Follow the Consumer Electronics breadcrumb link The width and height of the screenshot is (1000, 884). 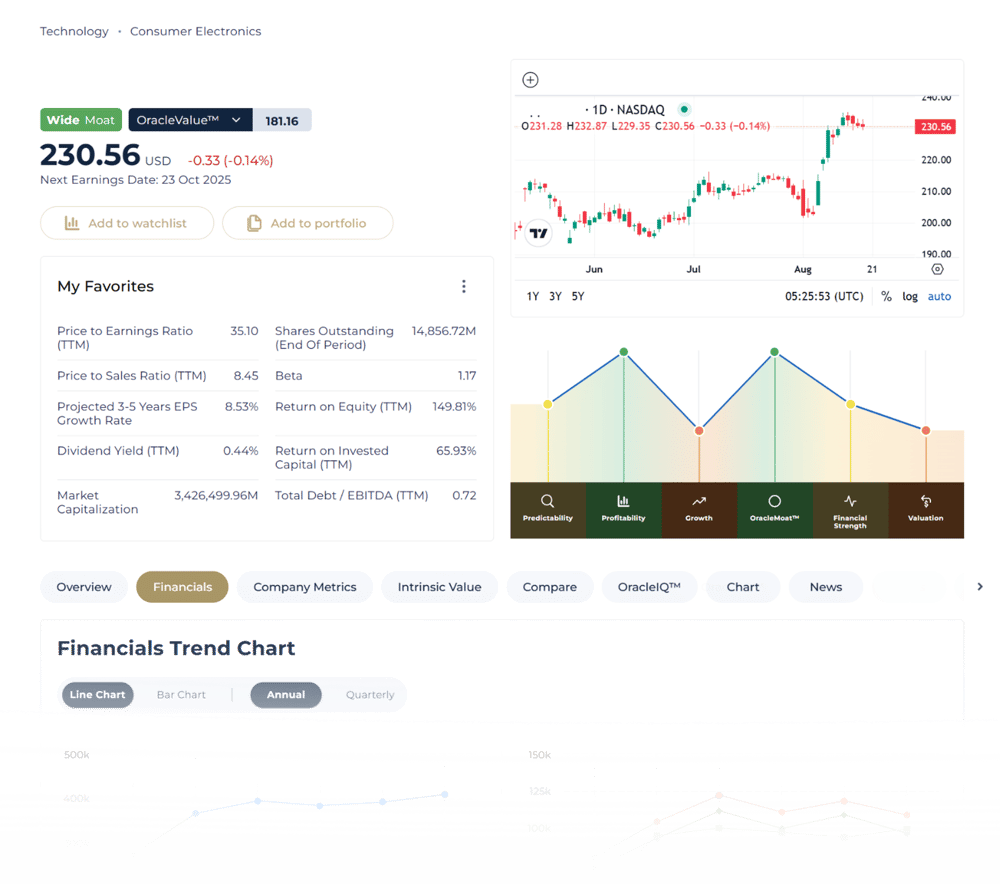pos(196,31)
